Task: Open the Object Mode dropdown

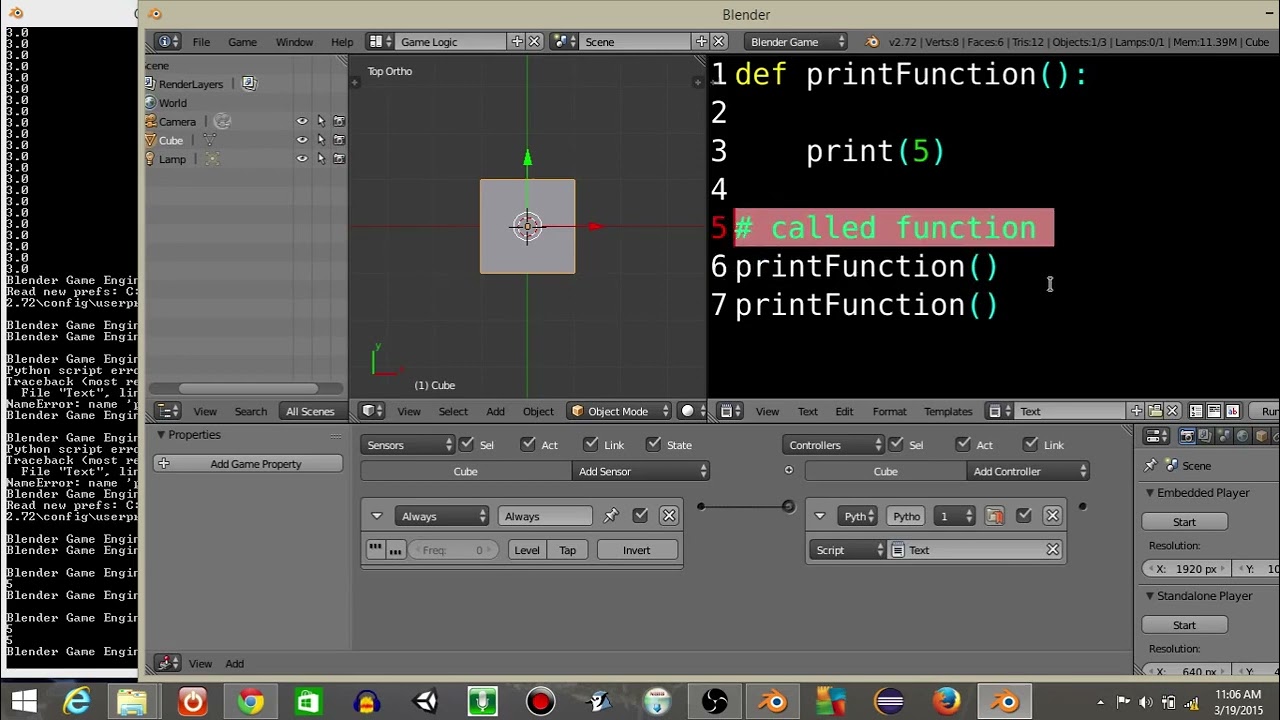Action: (x=619, y=411)
